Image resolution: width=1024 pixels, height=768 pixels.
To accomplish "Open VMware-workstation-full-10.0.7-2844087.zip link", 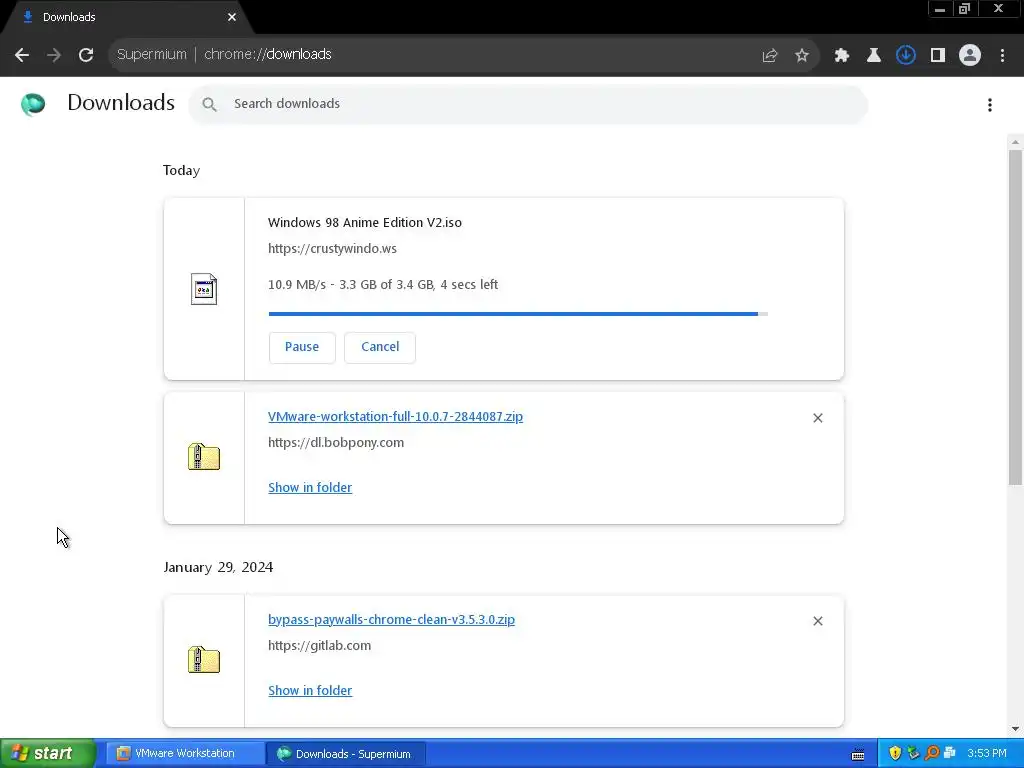I will pyautogui.click(x=395, y=417).
